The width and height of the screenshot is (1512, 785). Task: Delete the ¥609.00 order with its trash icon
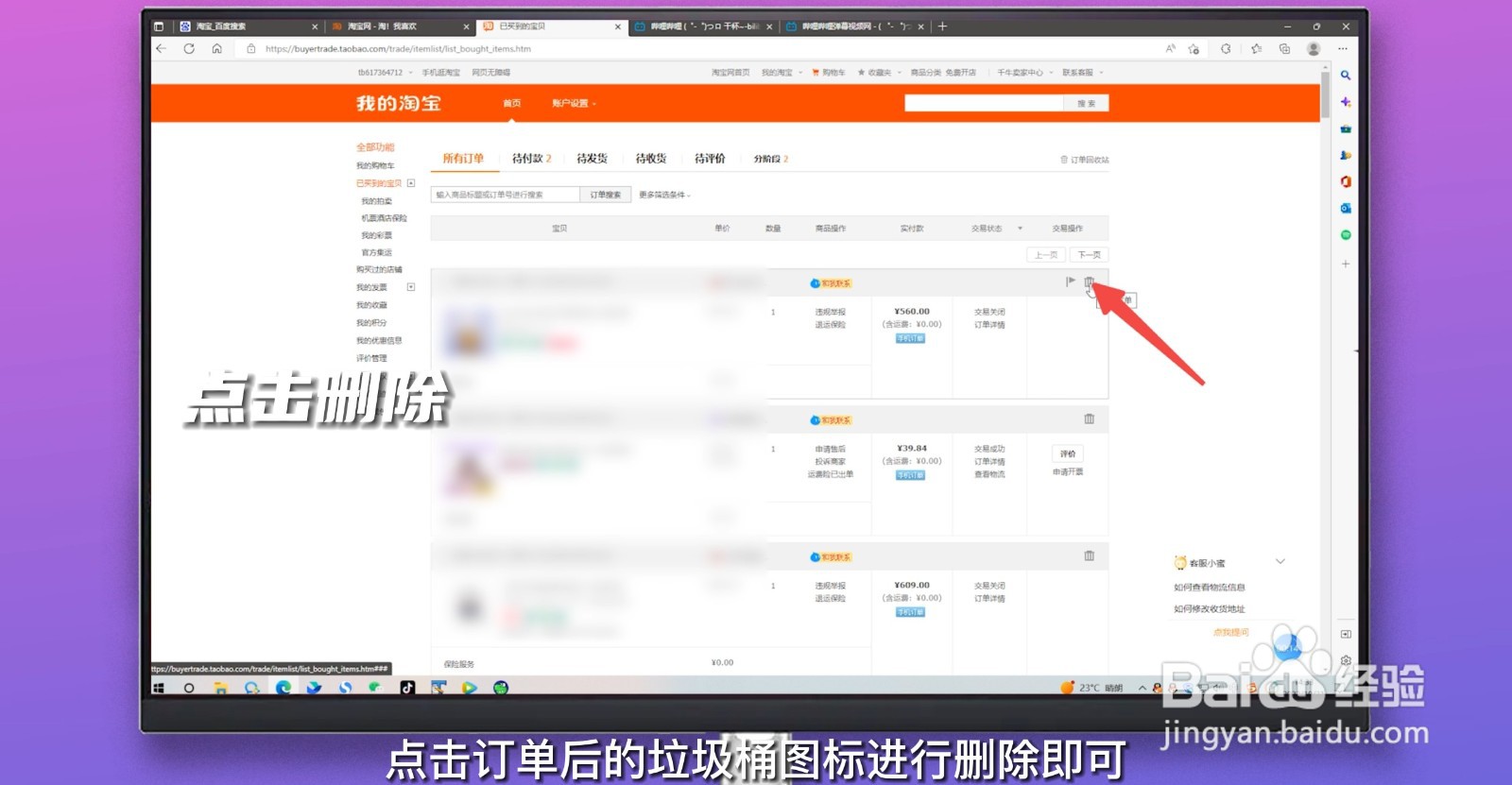(1089, 555)
